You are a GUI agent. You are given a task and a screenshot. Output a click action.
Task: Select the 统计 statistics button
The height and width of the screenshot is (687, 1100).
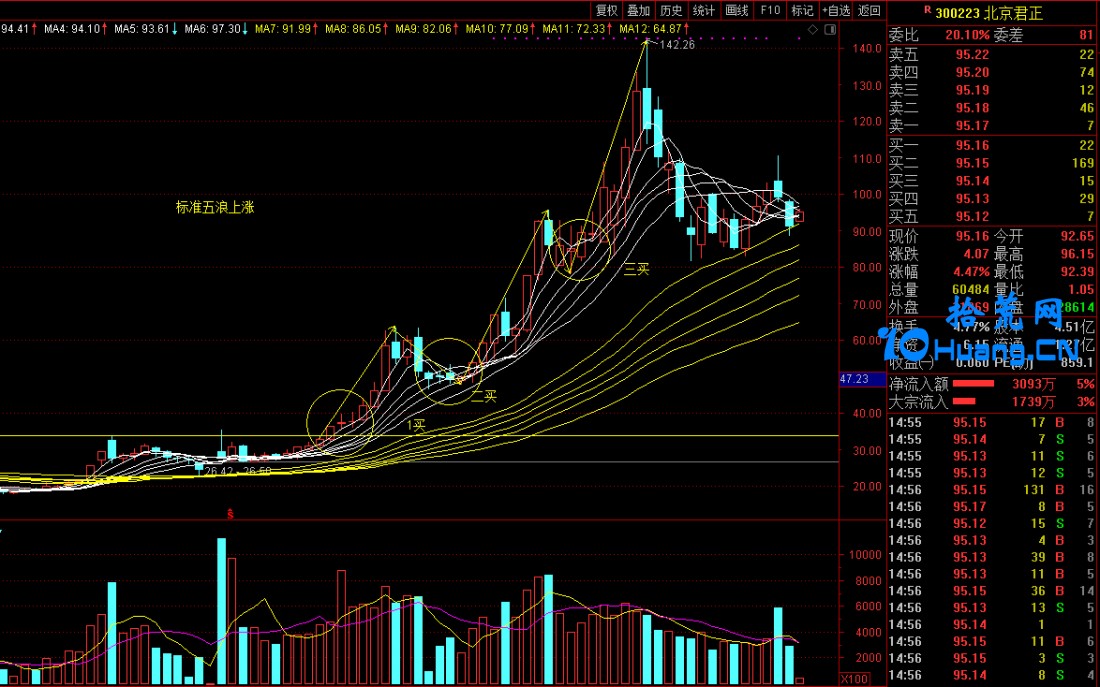pos(703,11)
